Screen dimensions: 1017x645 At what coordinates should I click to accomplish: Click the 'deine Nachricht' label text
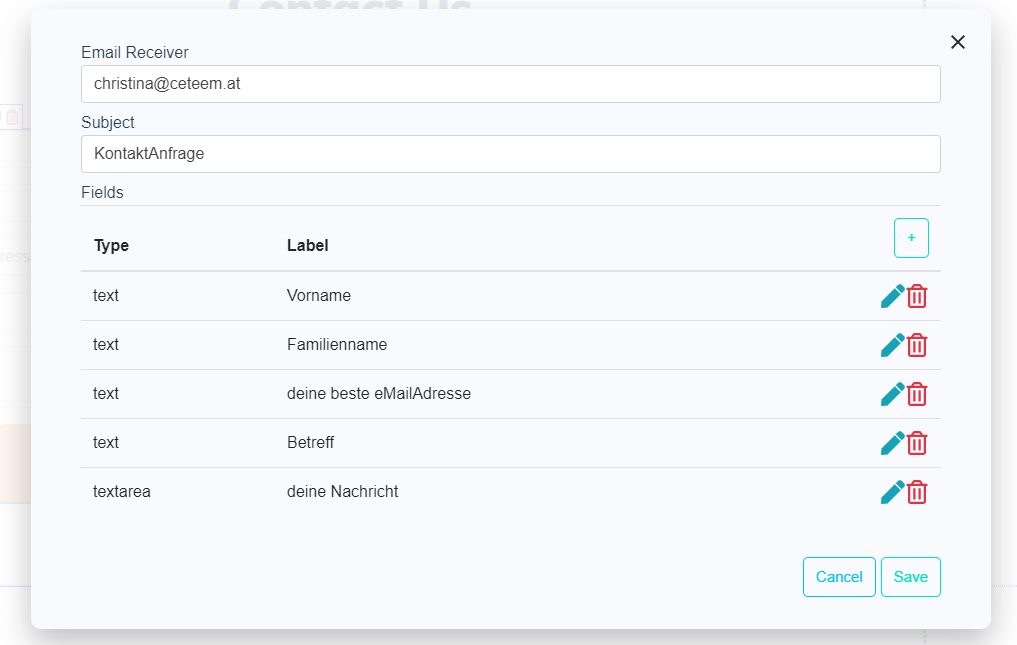(342, 492)
